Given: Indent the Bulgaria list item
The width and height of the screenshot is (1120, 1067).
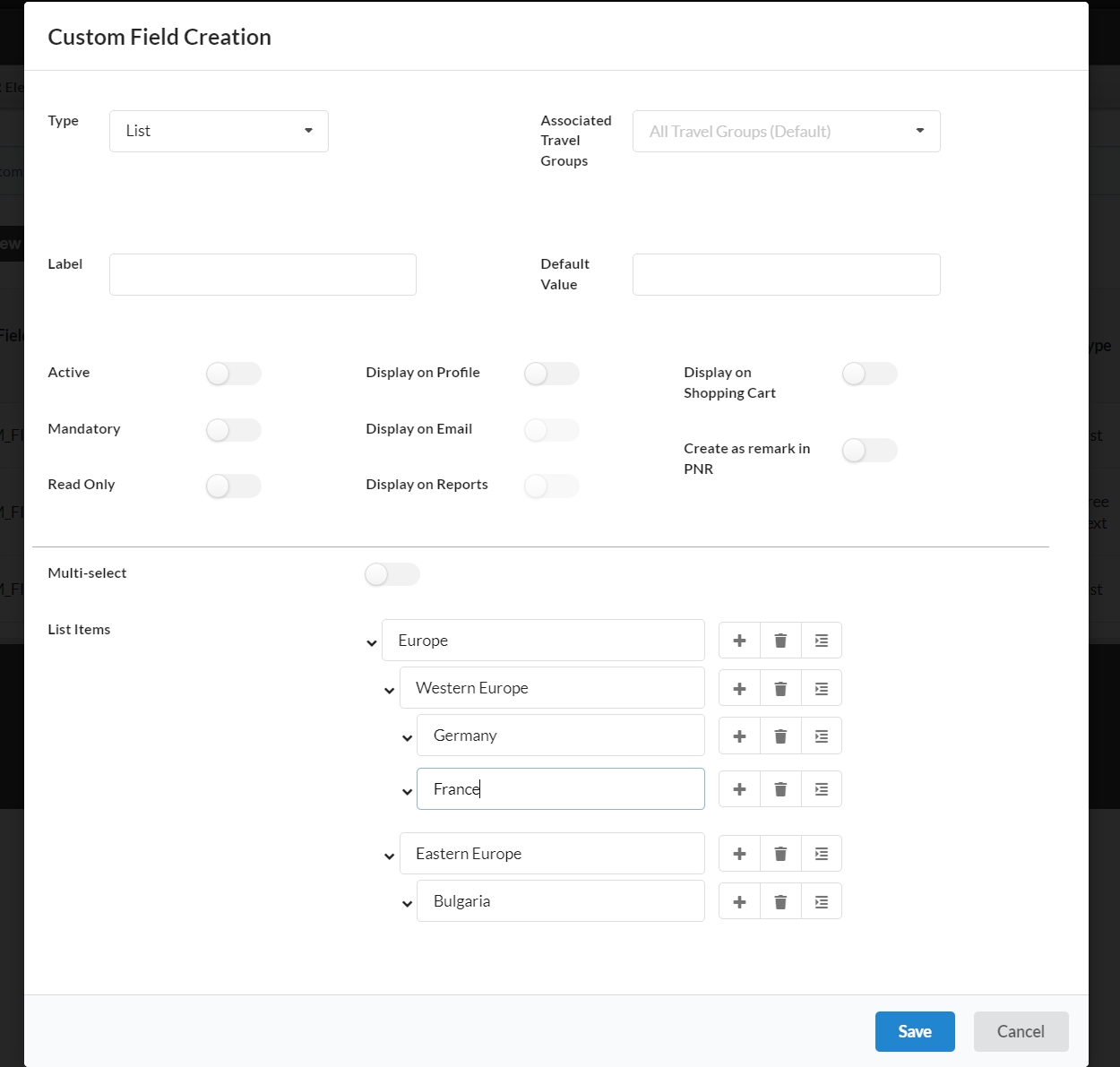Looking at the screenshot, I should (822, 901).
